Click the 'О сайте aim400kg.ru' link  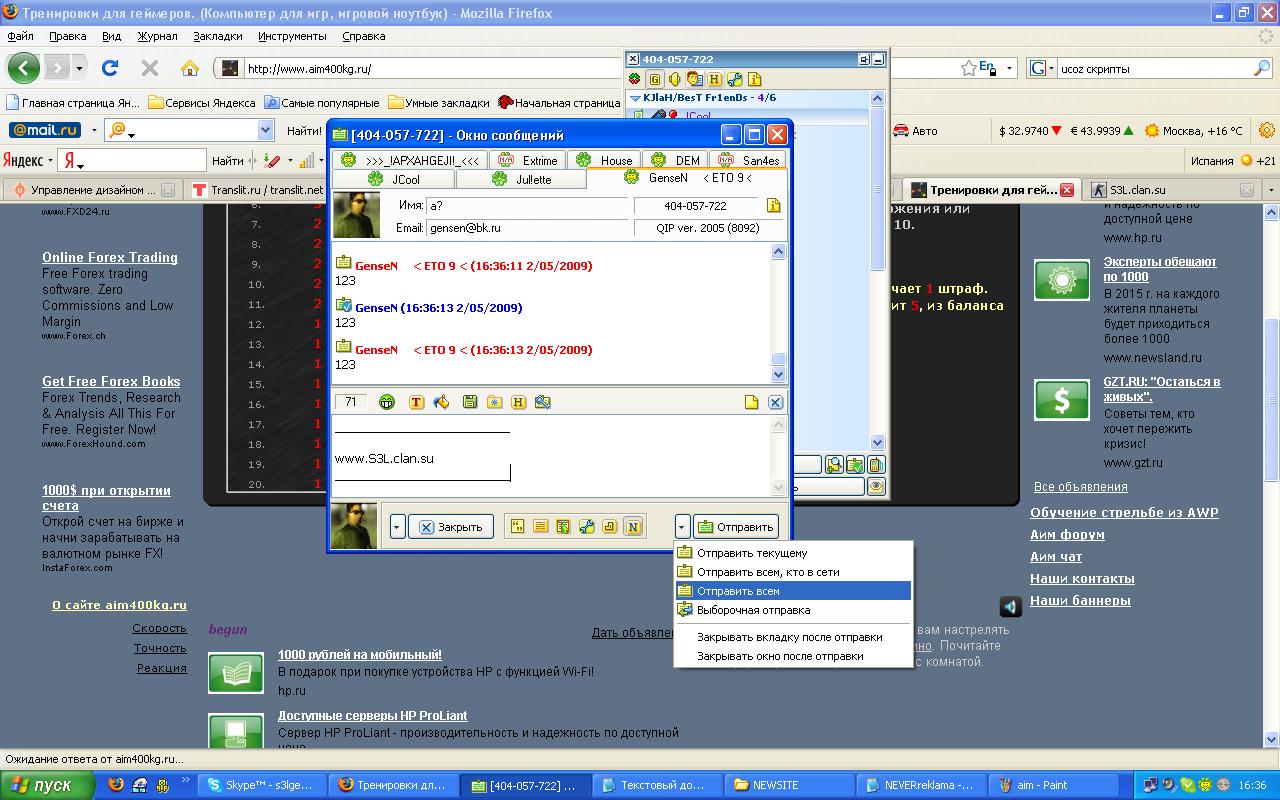click(x=119, y=605)
